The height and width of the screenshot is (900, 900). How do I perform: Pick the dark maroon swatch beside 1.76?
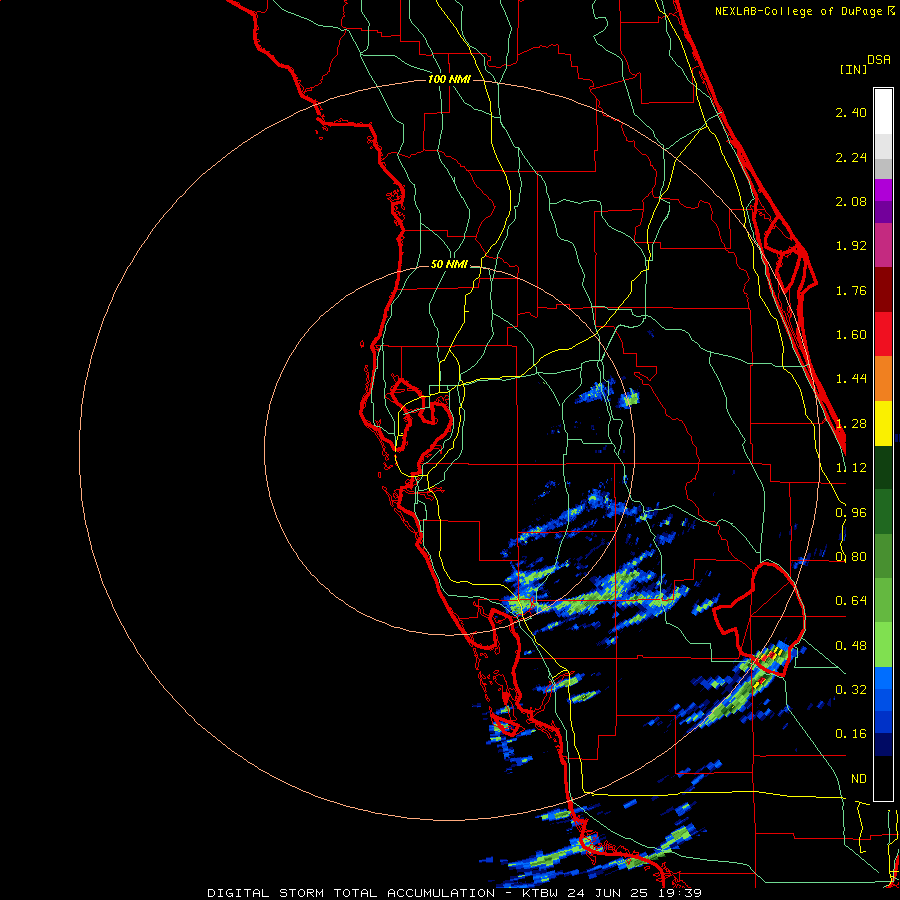tap(883, 290)
